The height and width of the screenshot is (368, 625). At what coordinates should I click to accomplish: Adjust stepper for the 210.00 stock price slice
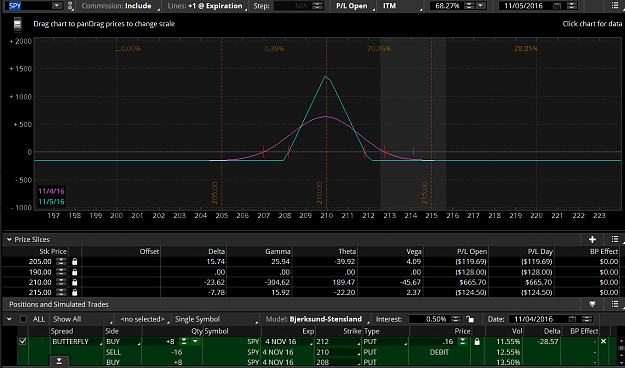pos(61,282)
